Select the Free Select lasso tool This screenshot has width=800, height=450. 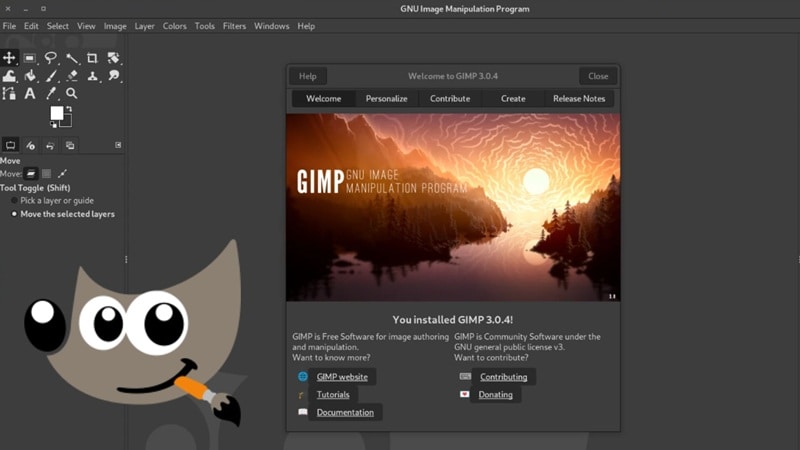[51, 58]
